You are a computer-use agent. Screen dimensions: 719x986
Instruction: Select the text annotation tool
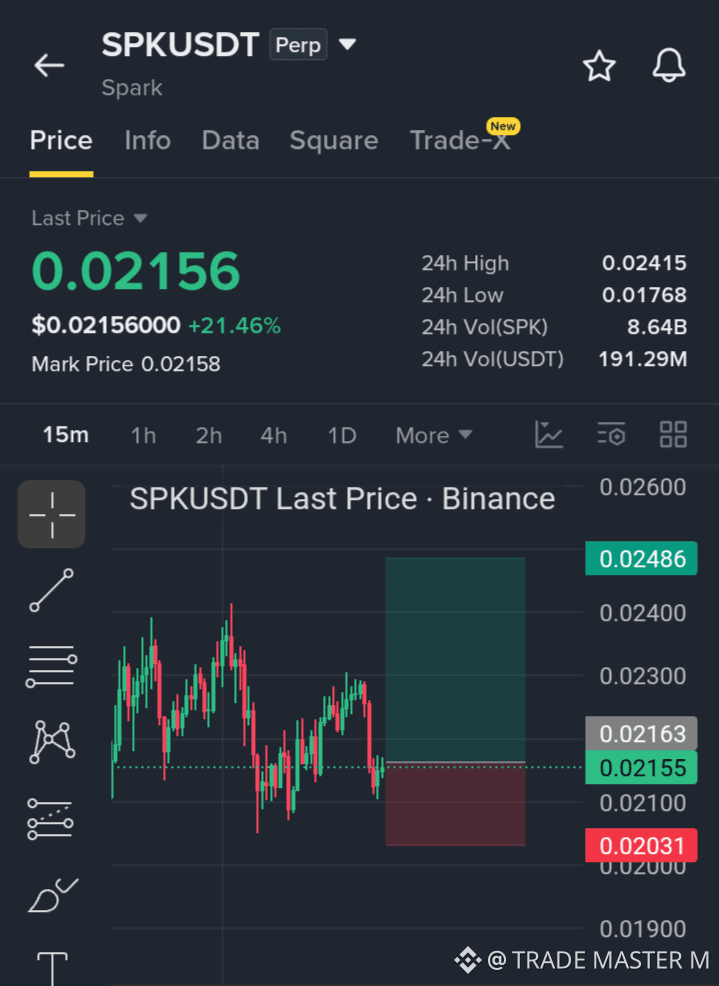tap(52, 968)
